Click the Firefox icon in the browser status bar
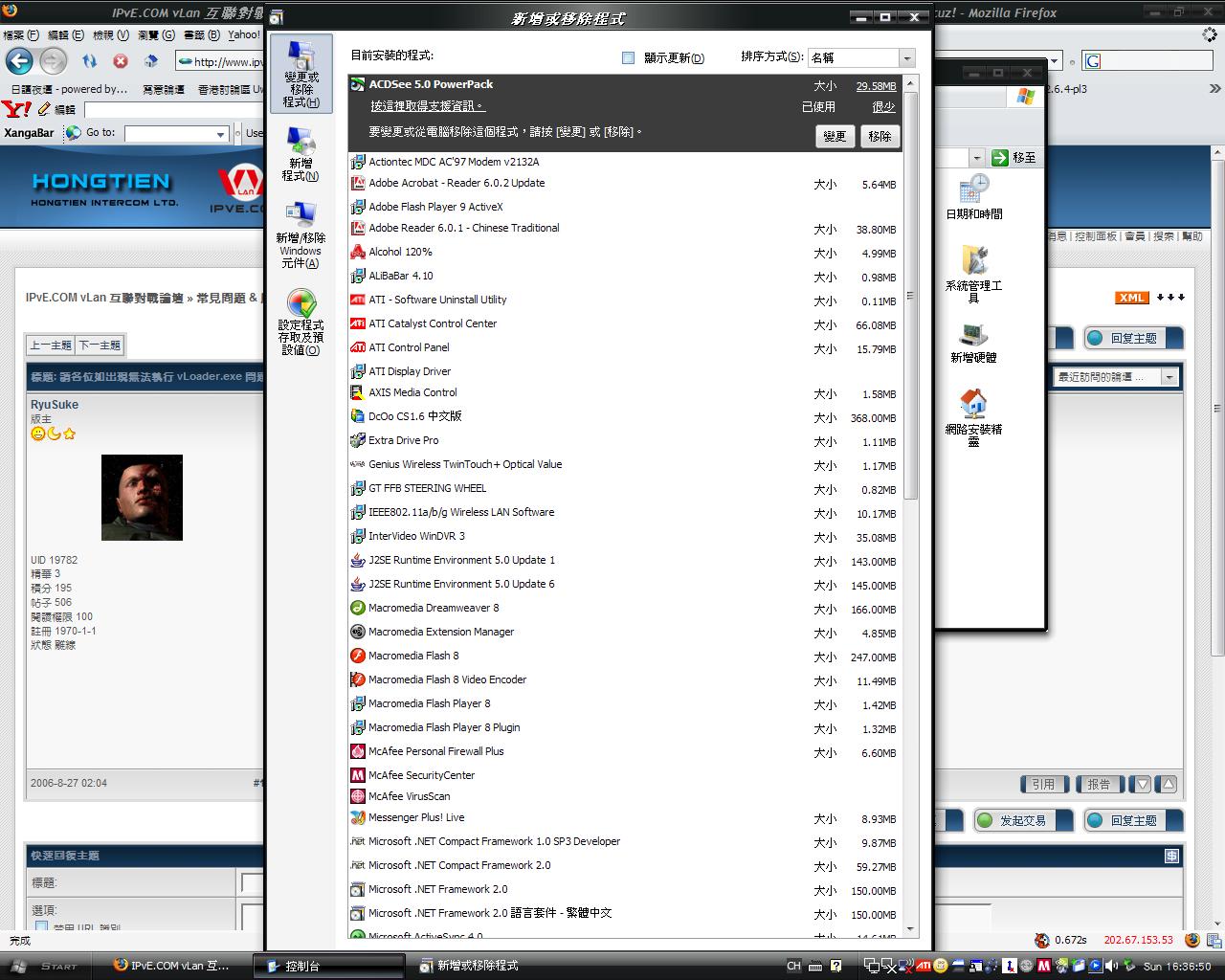The image size is (1225, 980). pyautogui.click(x=1192, y=940)
